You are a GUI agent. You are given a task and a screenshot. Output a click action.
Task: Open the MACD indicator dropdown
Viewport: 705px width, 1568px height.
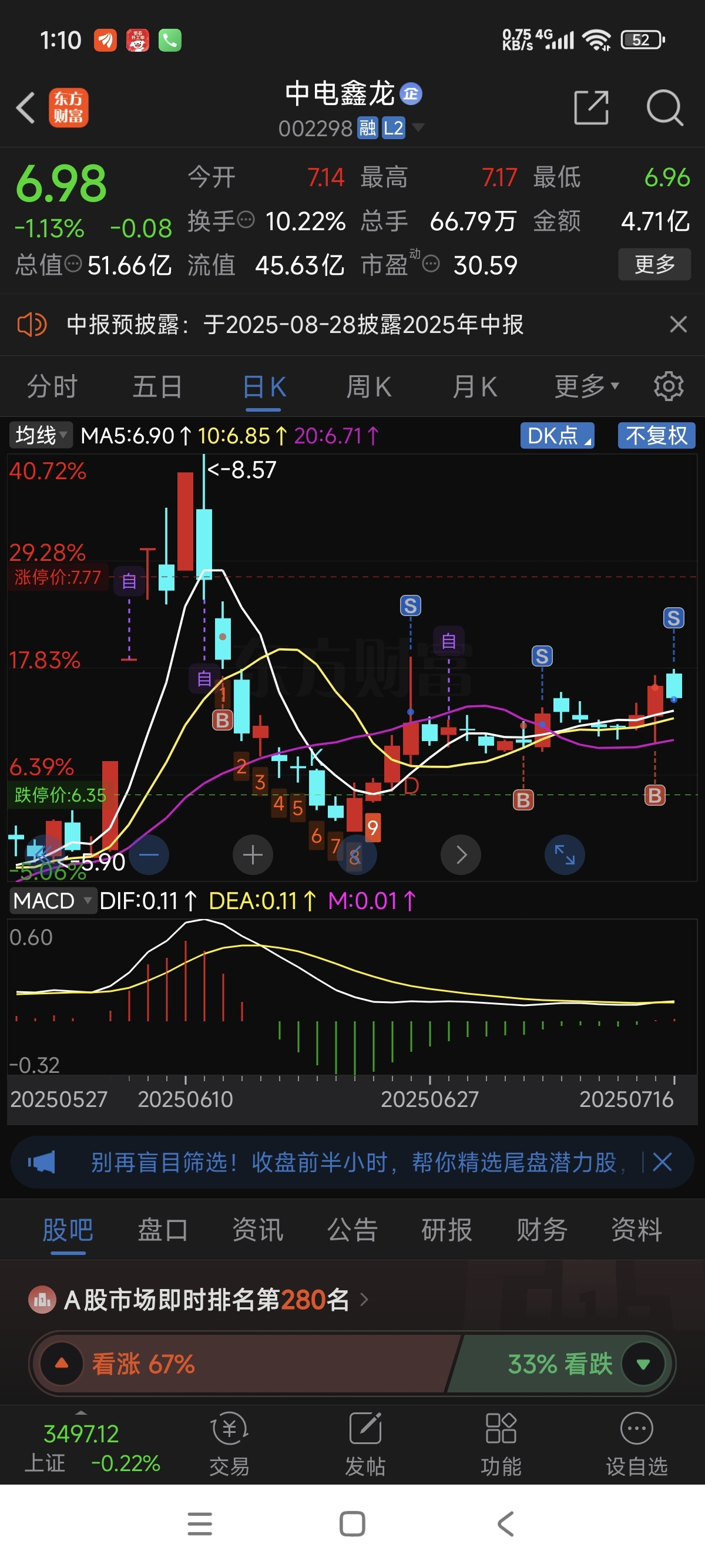click(x=52, y=901)
